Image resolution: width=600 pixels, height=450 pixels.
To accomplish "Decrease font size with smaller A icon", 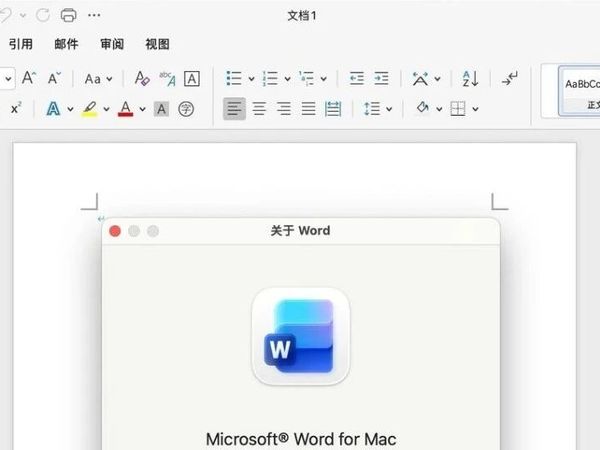I will 54,78.
